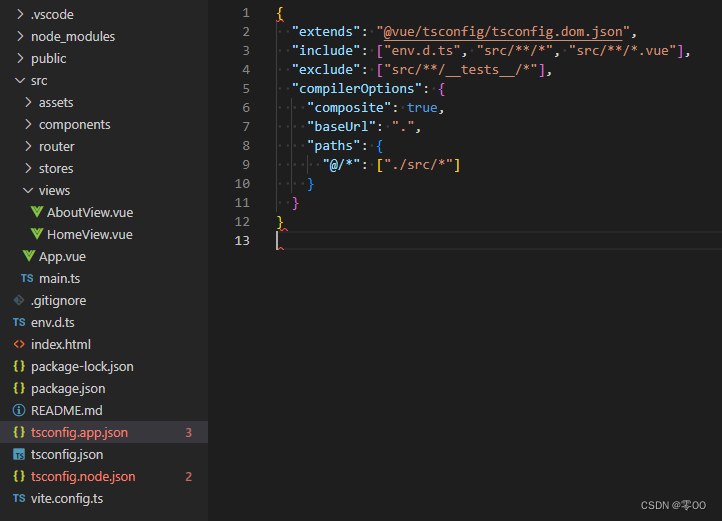Click the info icon beside README.md

(x=19, y=410)
